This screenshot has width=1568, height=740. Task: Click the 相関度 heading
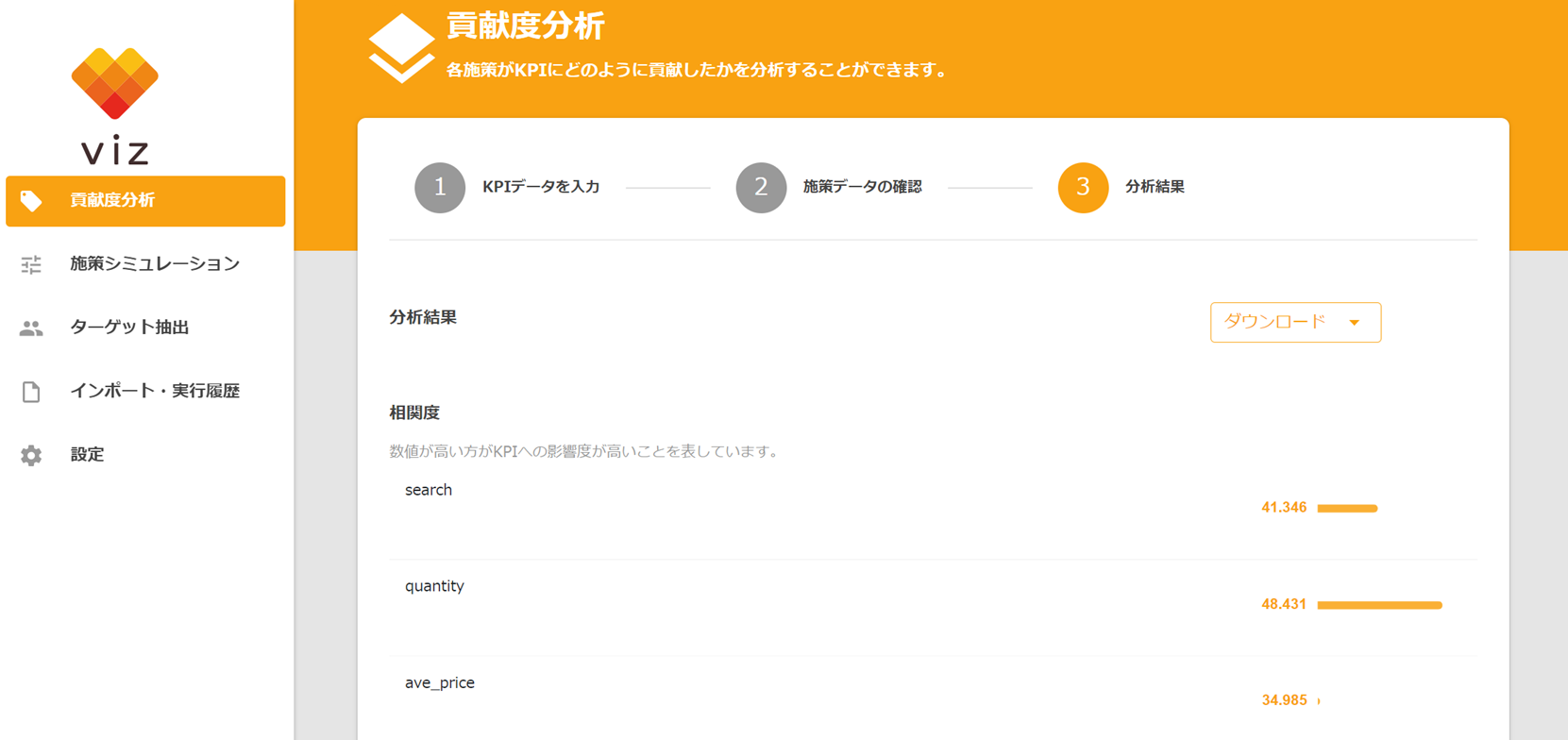(x=414, y=412)
